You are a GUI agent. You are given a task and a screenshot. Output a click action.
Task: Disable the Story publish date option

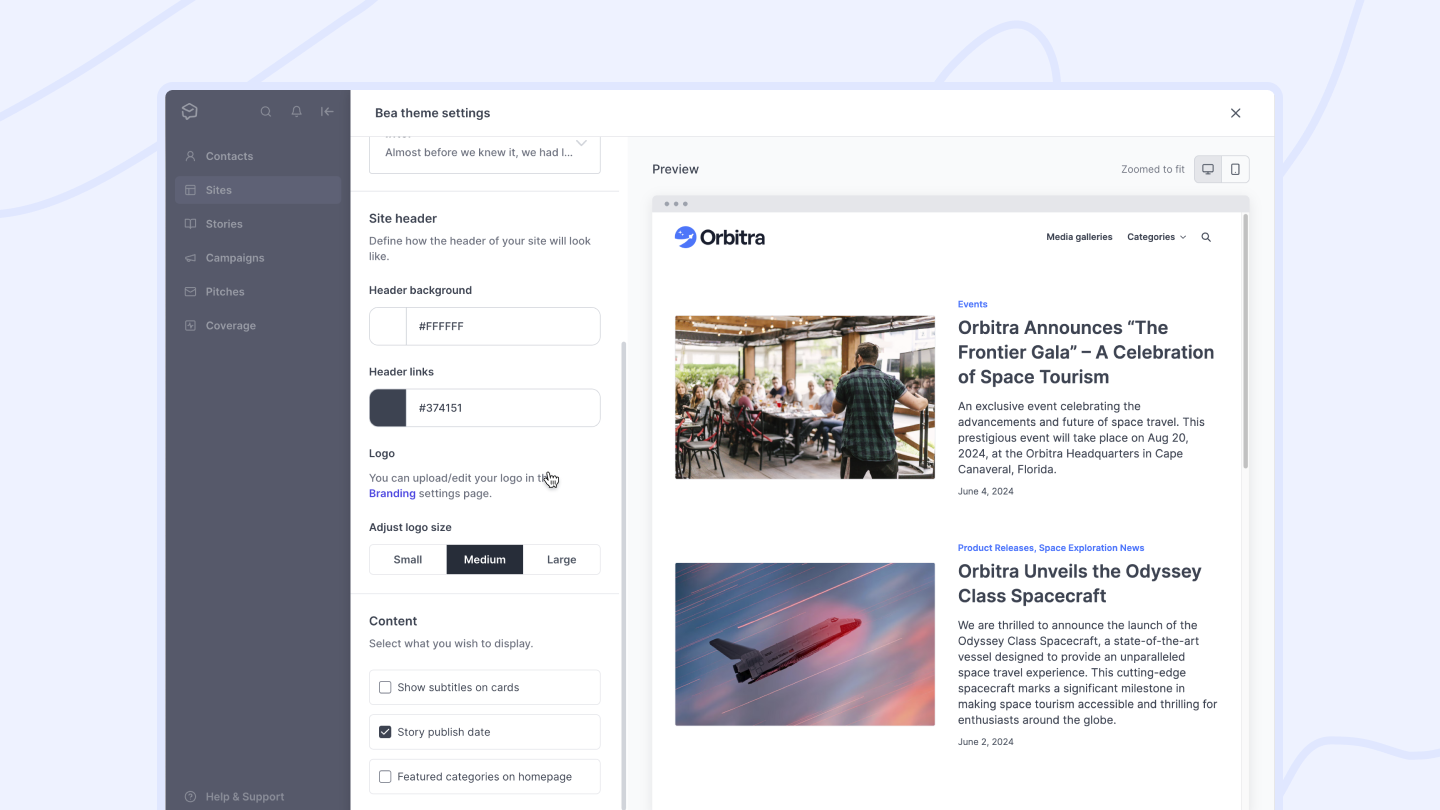click(x=385, y=731)
